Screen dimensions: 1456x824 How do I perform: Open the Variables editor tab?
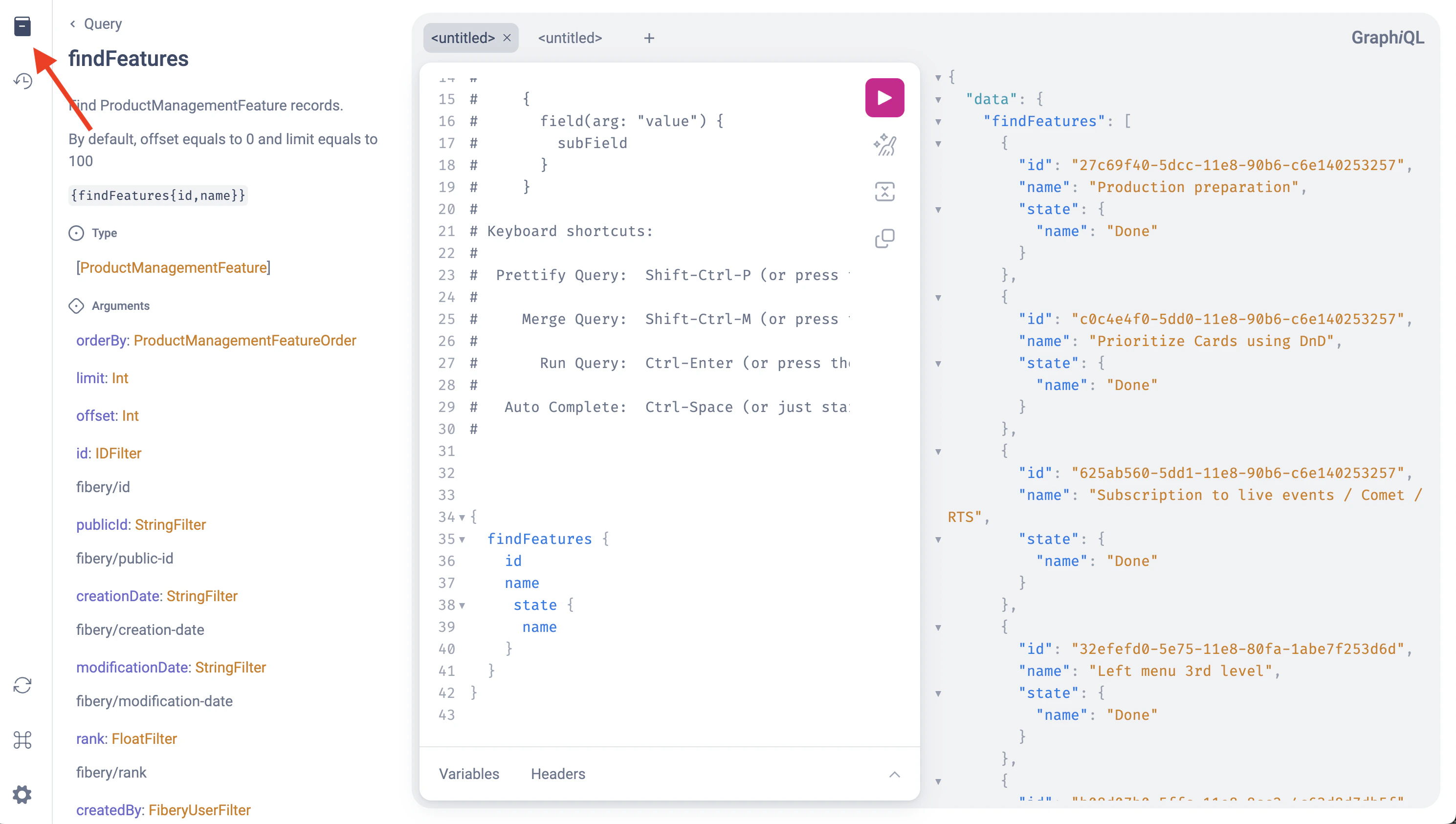[469, 774]
